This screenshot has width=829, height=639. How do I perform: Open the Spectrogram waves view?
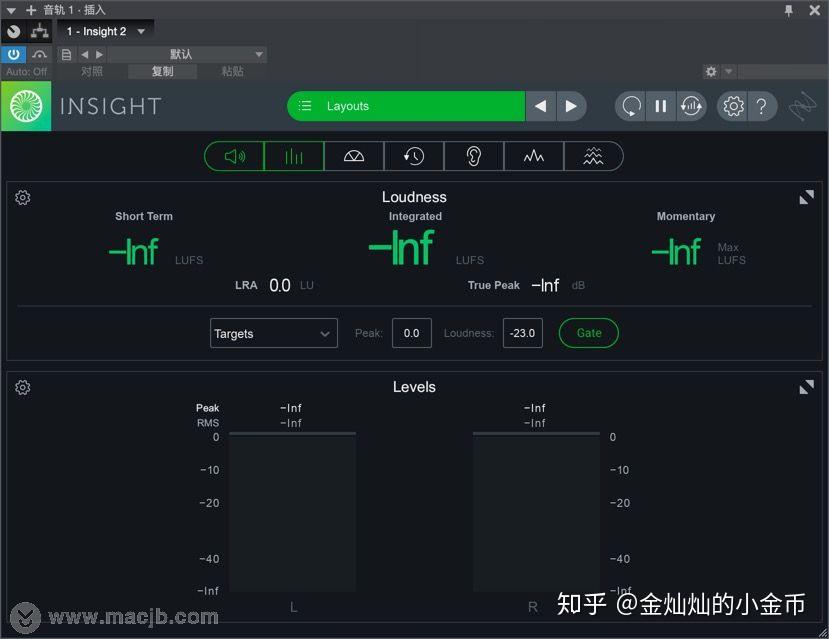pos(594,156)
